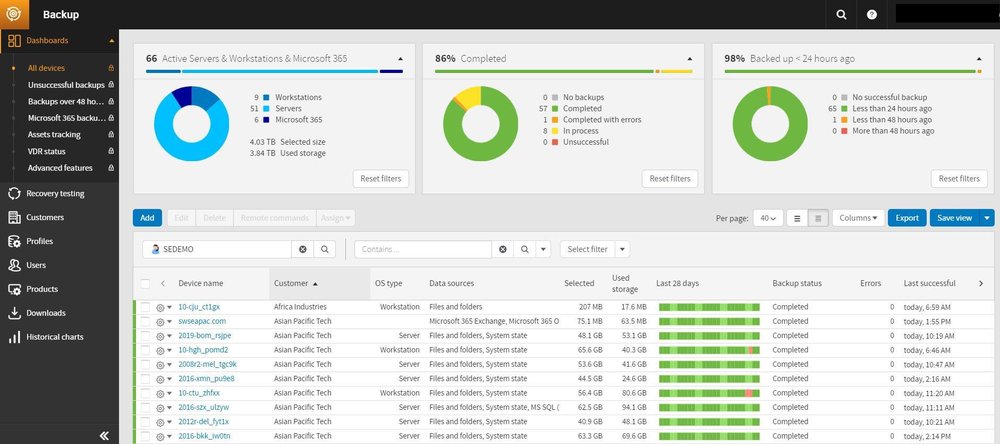Open the gear menu for 2008r2-mel_tgc9k
Viewport: 1000px width, 444px height.
point(164,365)
